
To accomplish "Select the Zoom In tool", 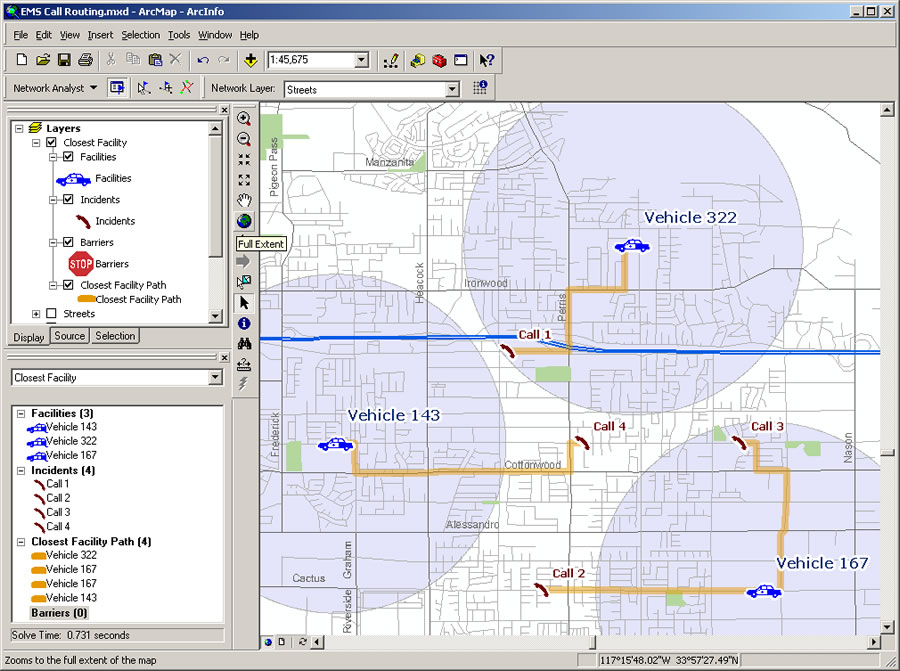I will click(244, 118).
